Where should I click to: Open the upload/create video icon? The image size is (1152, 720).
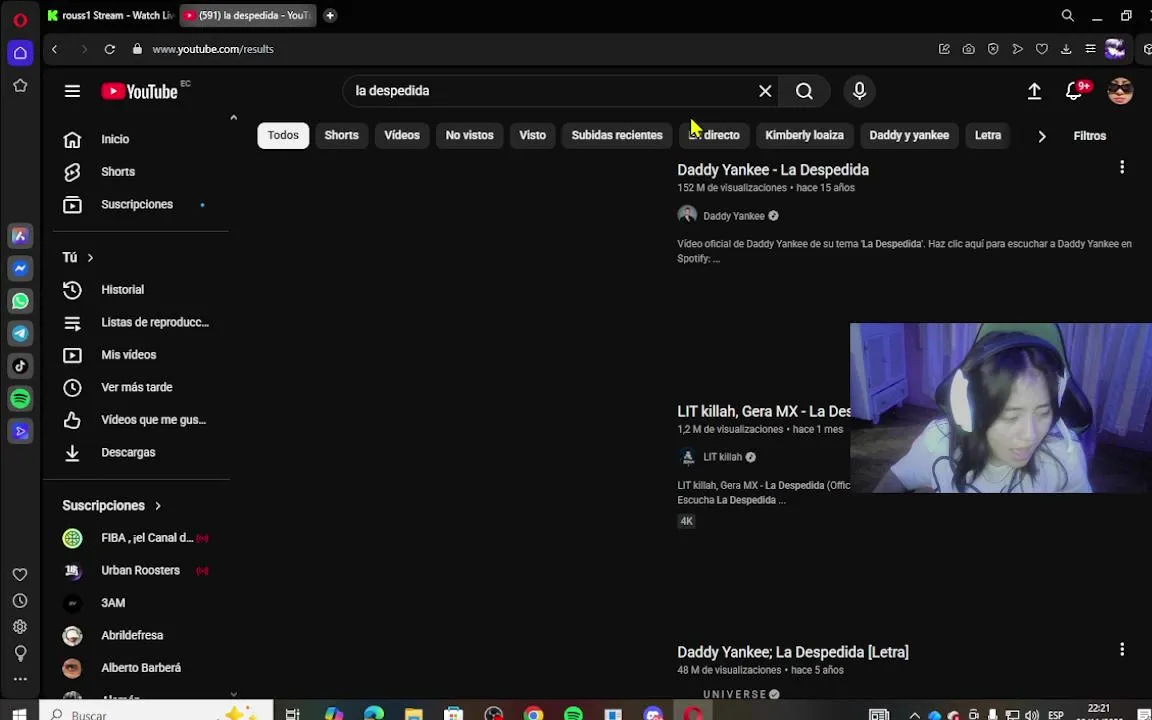pyautogui.click(x=1034, y=91)
